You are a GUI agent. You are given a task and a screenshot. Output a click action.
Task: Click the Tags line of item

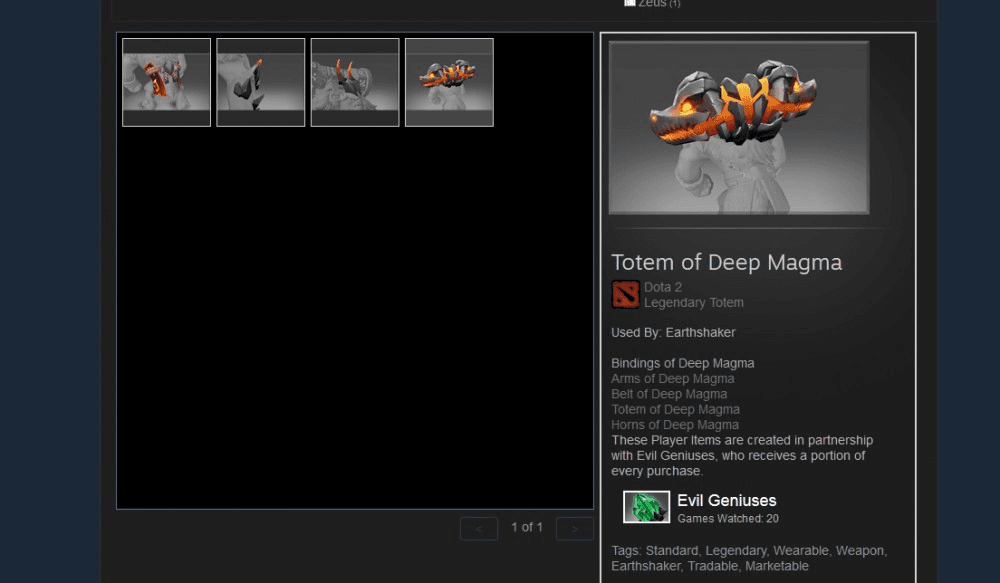pyautogui.click(x=749, y=558)
